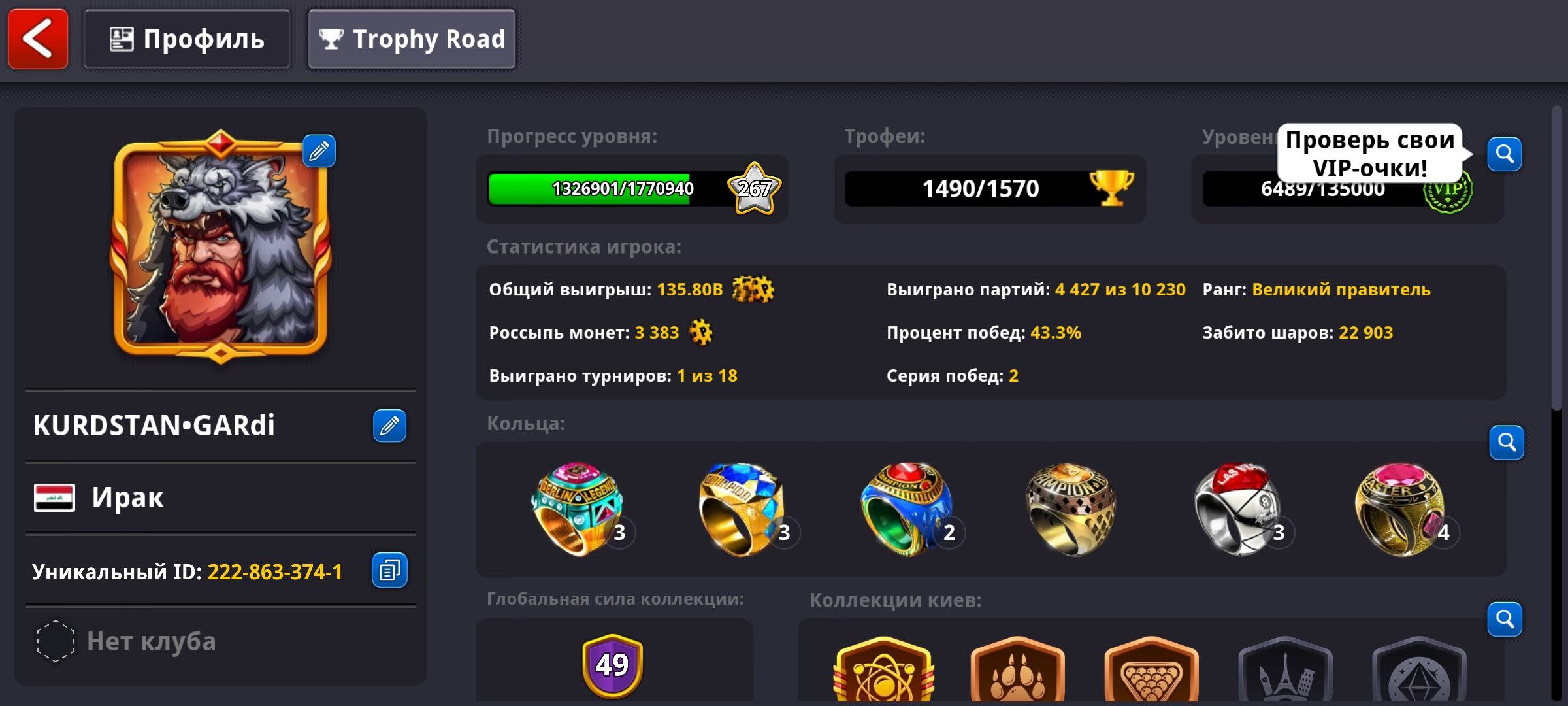
Task: Click the collection power shield 49
Action: coord(612,665)
